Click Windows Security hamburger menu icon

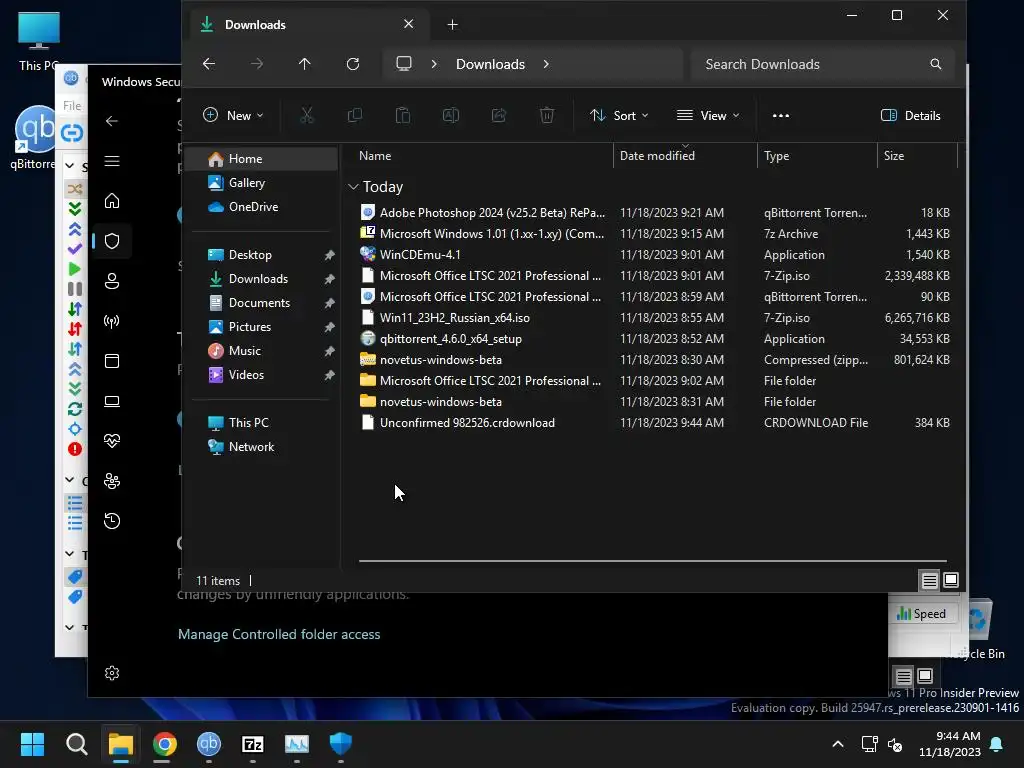coord(112,161)
